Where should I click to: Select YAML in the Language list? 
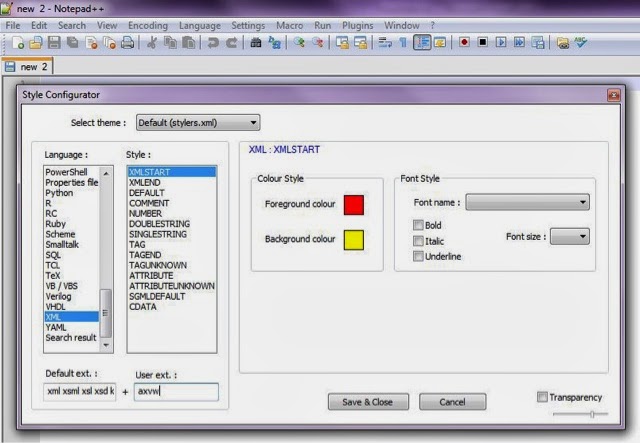(x=56, y=327)
